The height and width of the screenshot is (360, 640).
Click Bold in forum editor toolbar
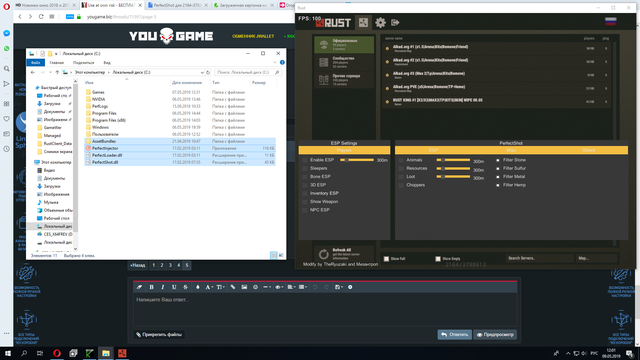151,287
